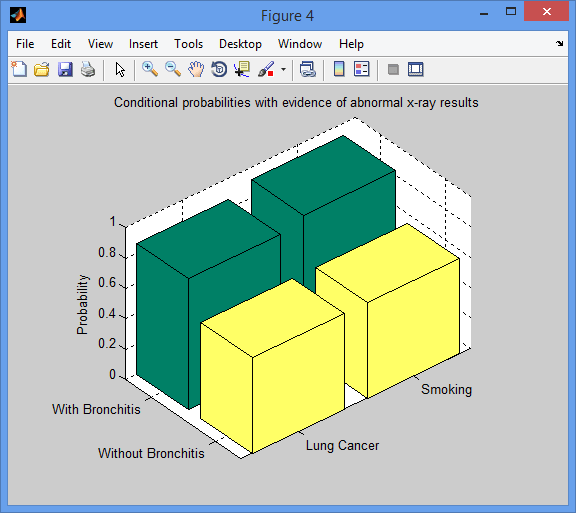Expand the brush color dropdown arrow

[x=283, y=69]
